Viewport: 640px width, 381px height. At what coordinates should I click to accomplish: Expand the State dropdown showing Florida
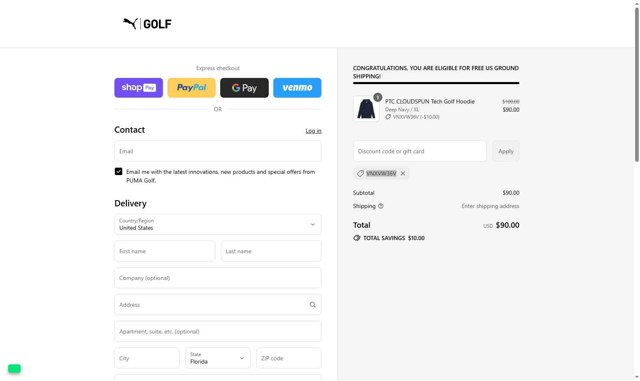point(218,358)
